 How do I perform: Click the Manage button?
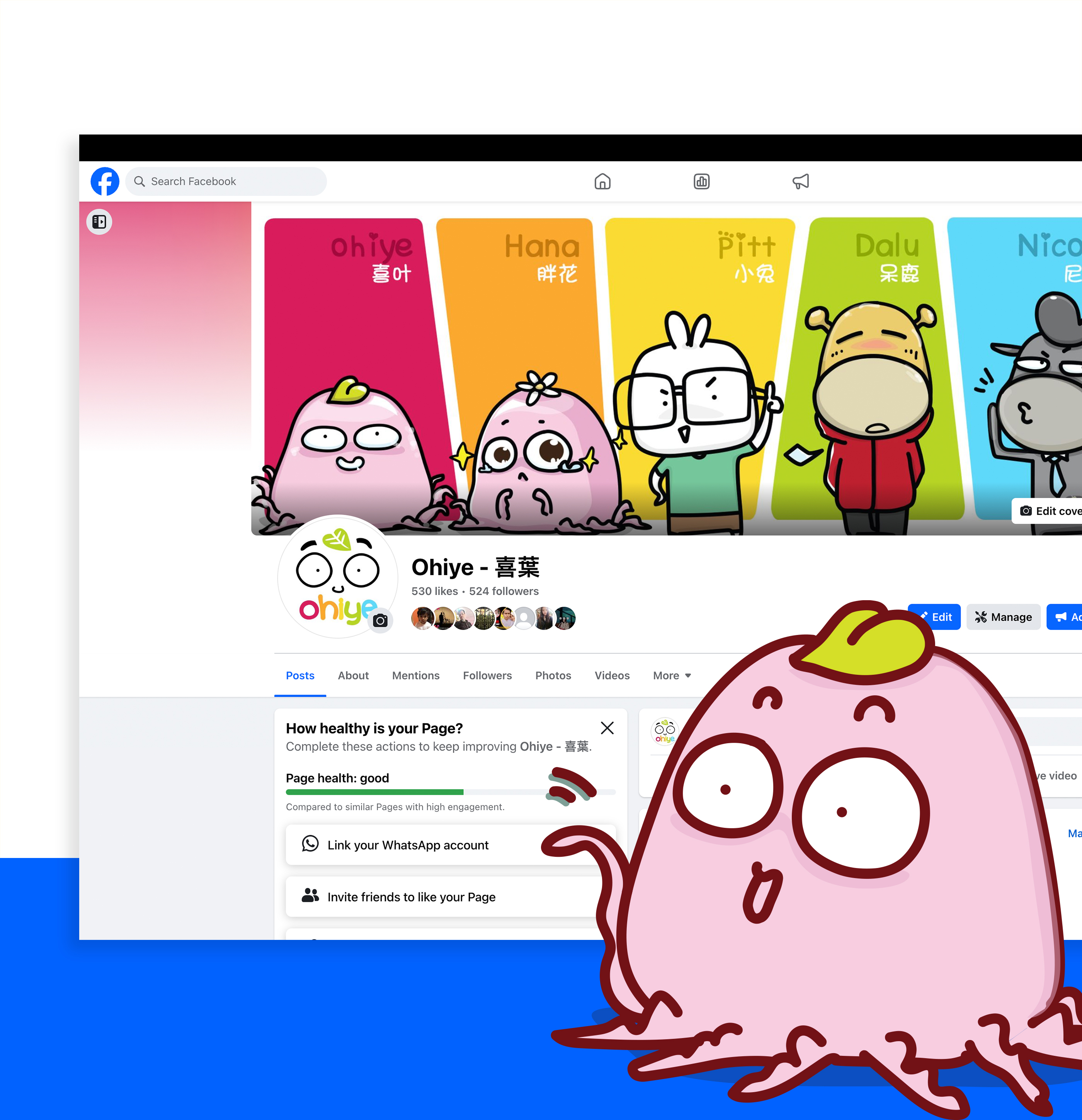coord(1003,617)
